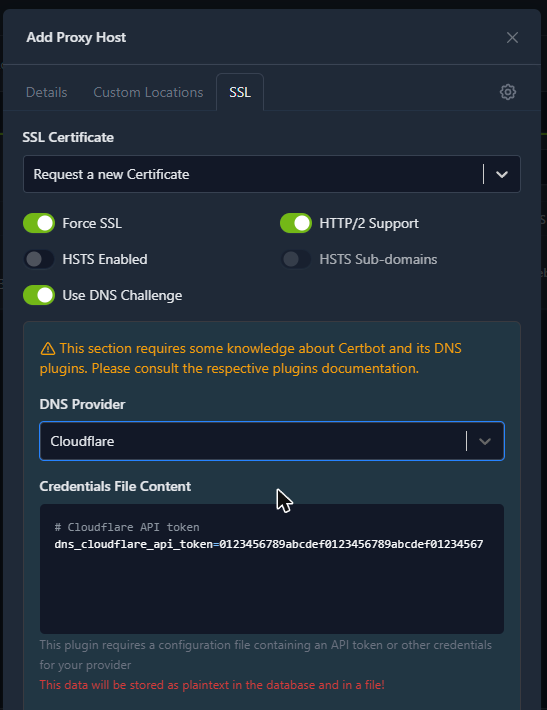547x710 pixels.
Task: Select the SSL tab
Action: coord(240,92)
